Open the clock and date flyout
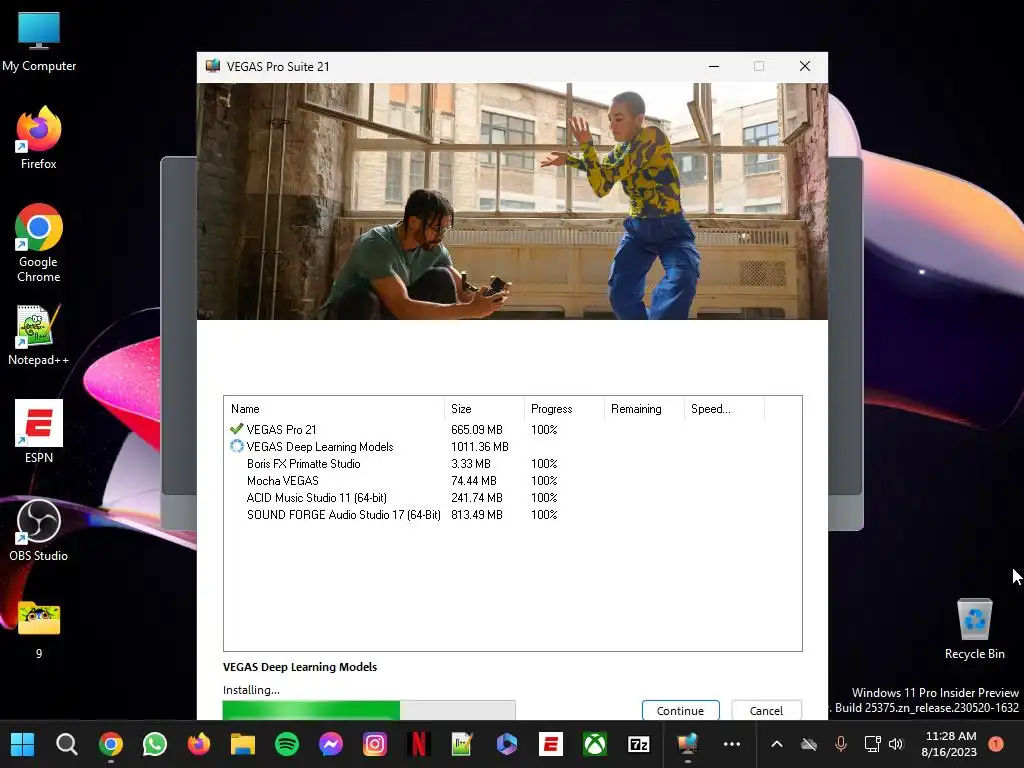This screenshot has height=768, width=1024. [950, 744]
